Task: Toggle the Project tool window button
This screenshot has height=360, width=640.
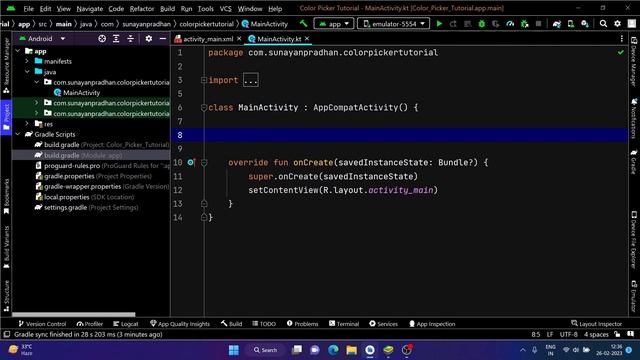Action: [6, 117]
